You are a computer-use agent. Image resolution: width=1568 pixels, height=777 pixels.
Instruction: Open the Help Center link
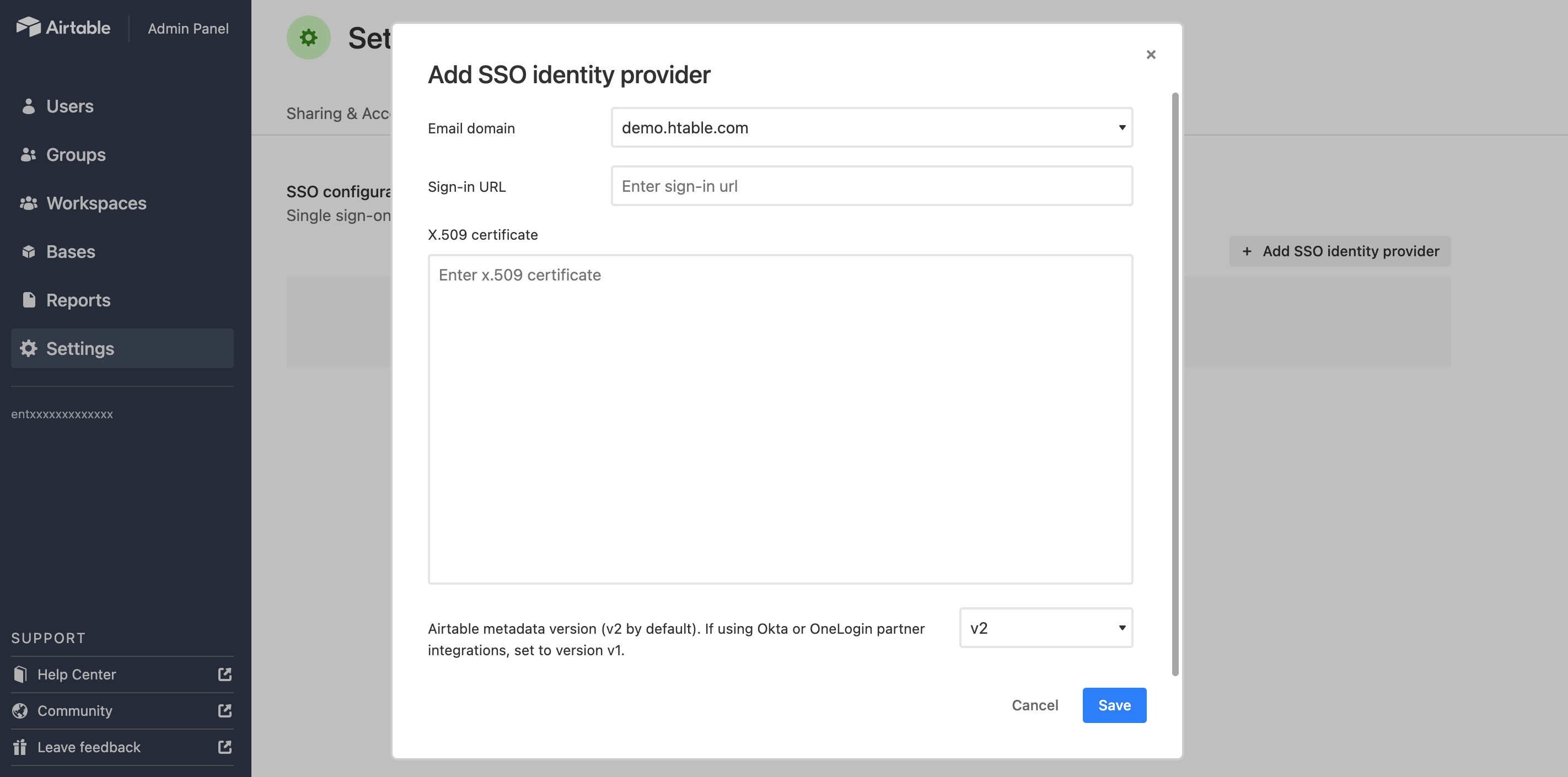pyautogui.click(x=122, y=674)
